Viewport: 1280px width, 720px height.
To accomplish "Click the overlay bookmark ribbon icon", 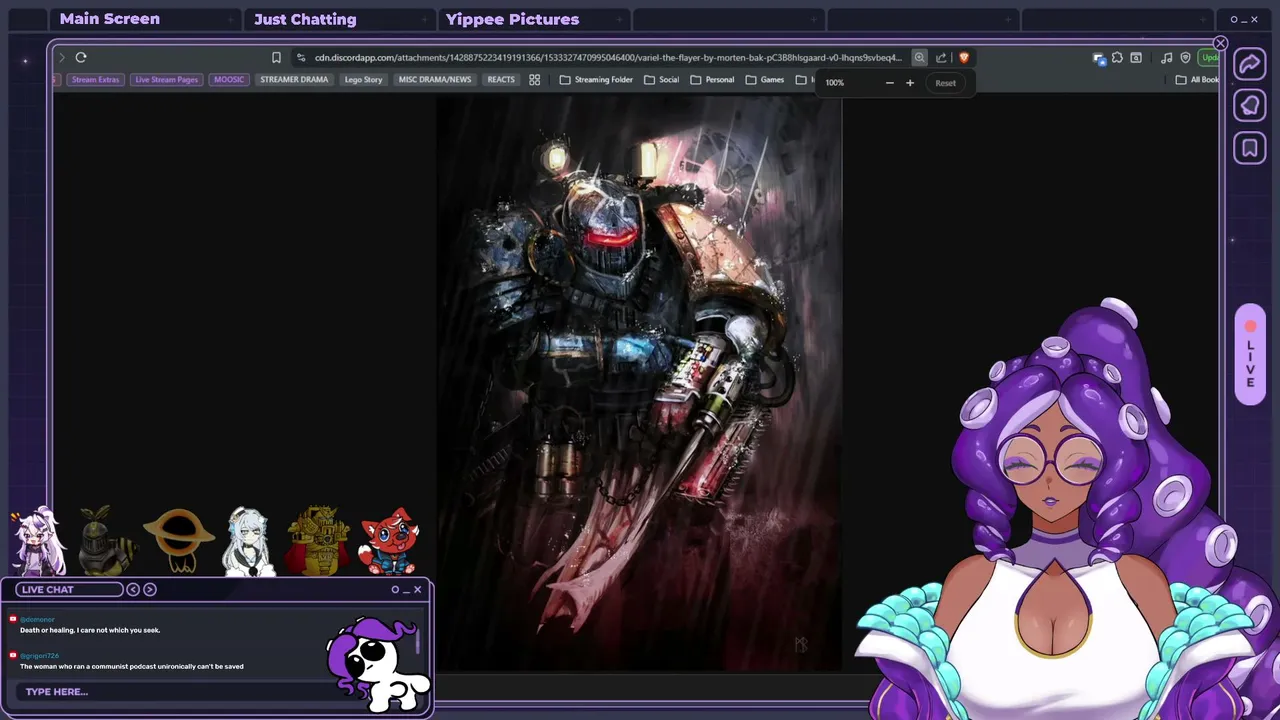I will click(1250, 148).
